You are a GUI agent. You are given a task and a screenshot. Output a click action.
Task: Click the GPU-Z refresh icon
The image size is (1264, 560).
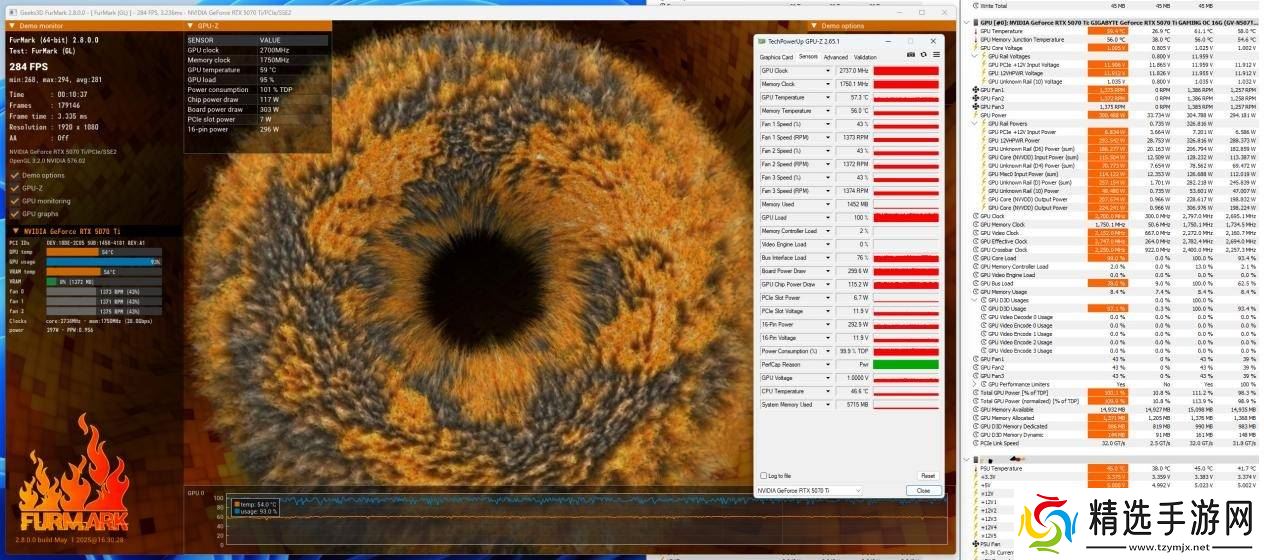(x=922, y=54)
